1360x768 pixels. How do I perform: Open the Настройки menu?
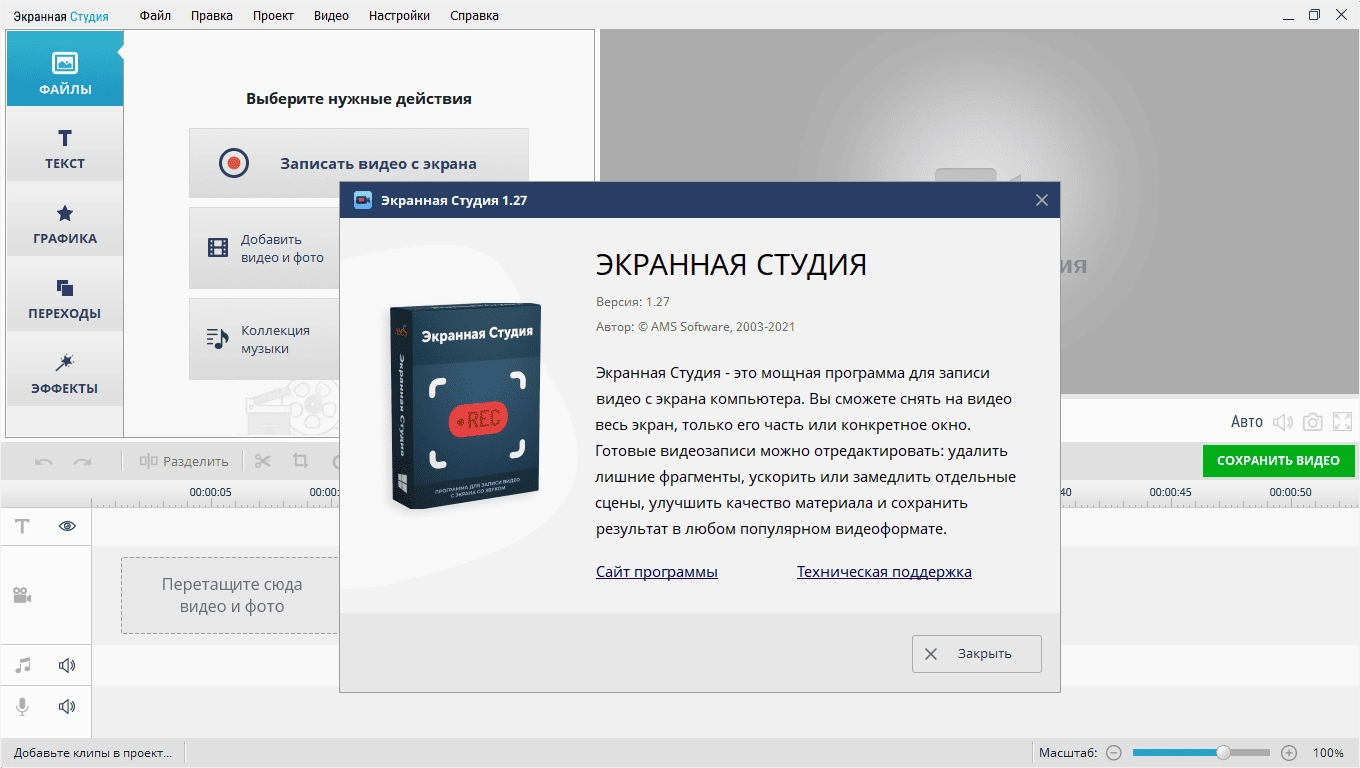(x=399, y=15)
